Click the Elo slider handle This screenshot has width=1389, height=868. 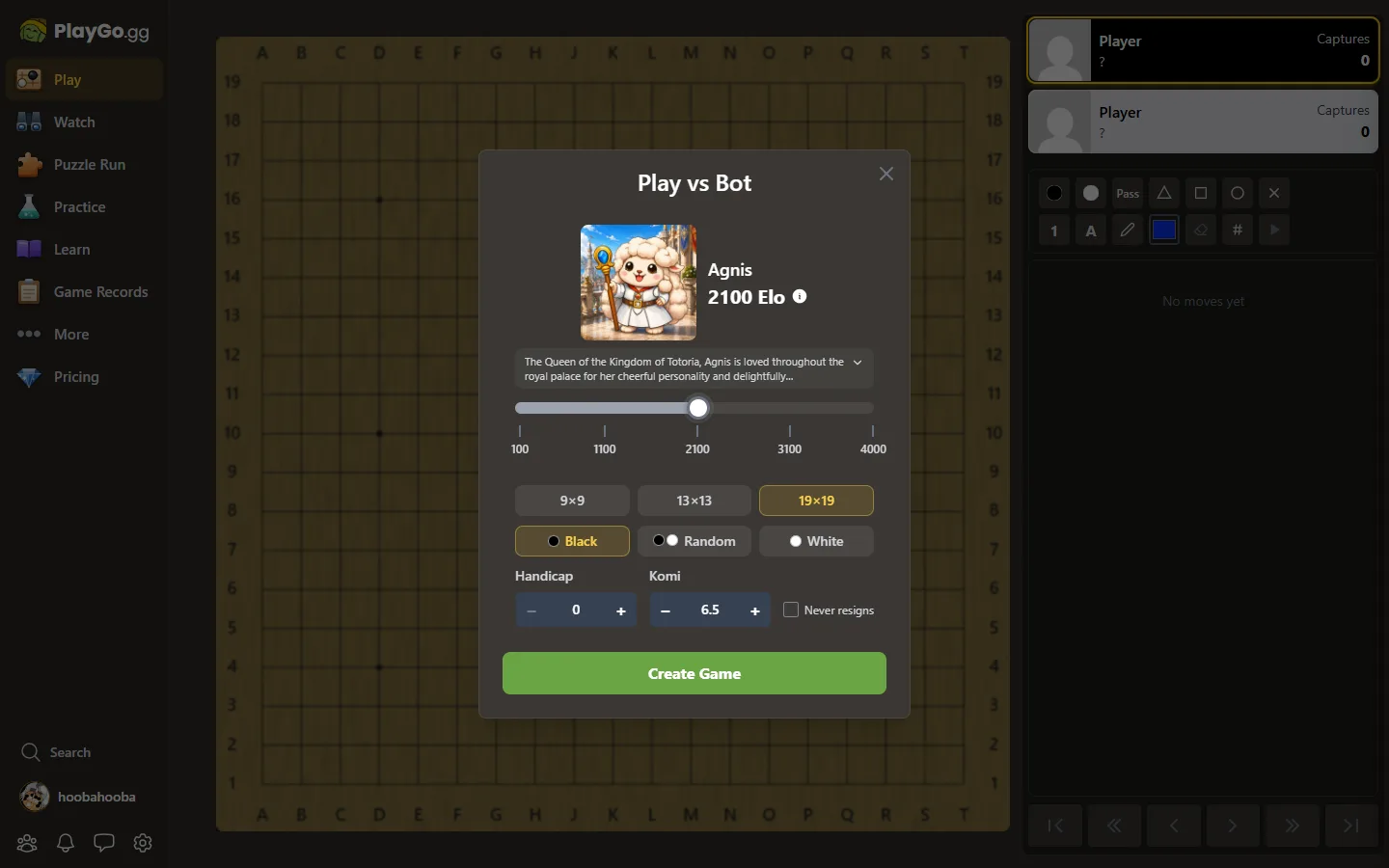click(698, 408)
